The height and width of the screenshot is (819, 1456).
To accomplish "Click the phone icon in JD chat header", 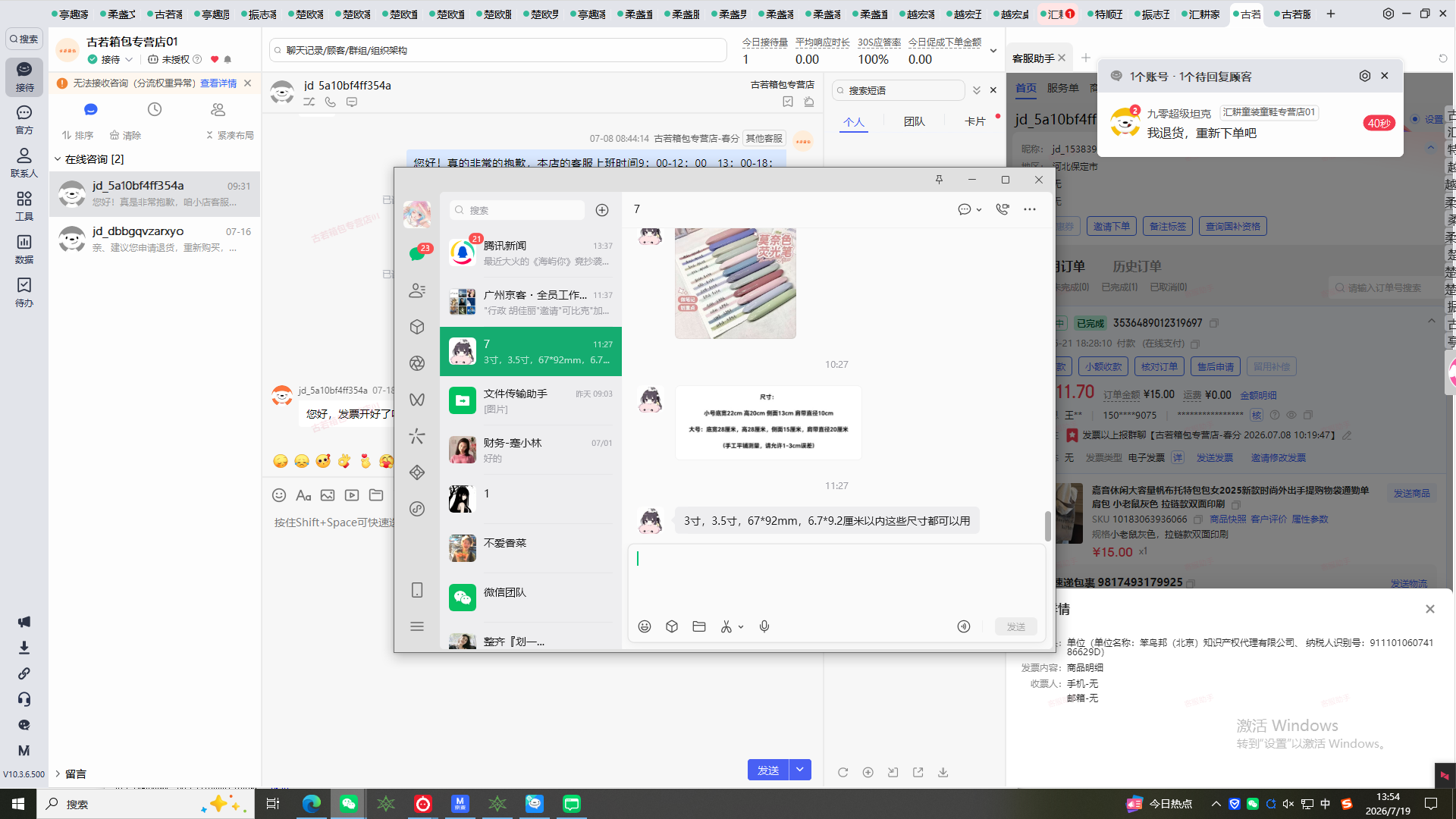I will click(x=331, y=102).
